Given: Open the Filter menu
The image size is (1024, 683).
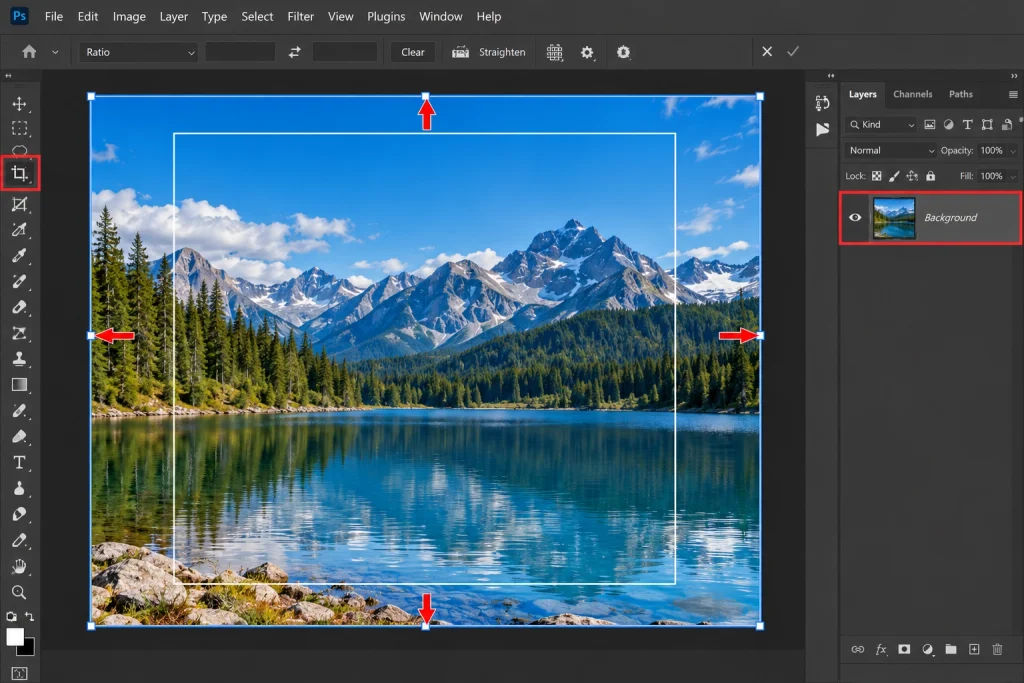Looking at the screenshot, I should point(300,16).
